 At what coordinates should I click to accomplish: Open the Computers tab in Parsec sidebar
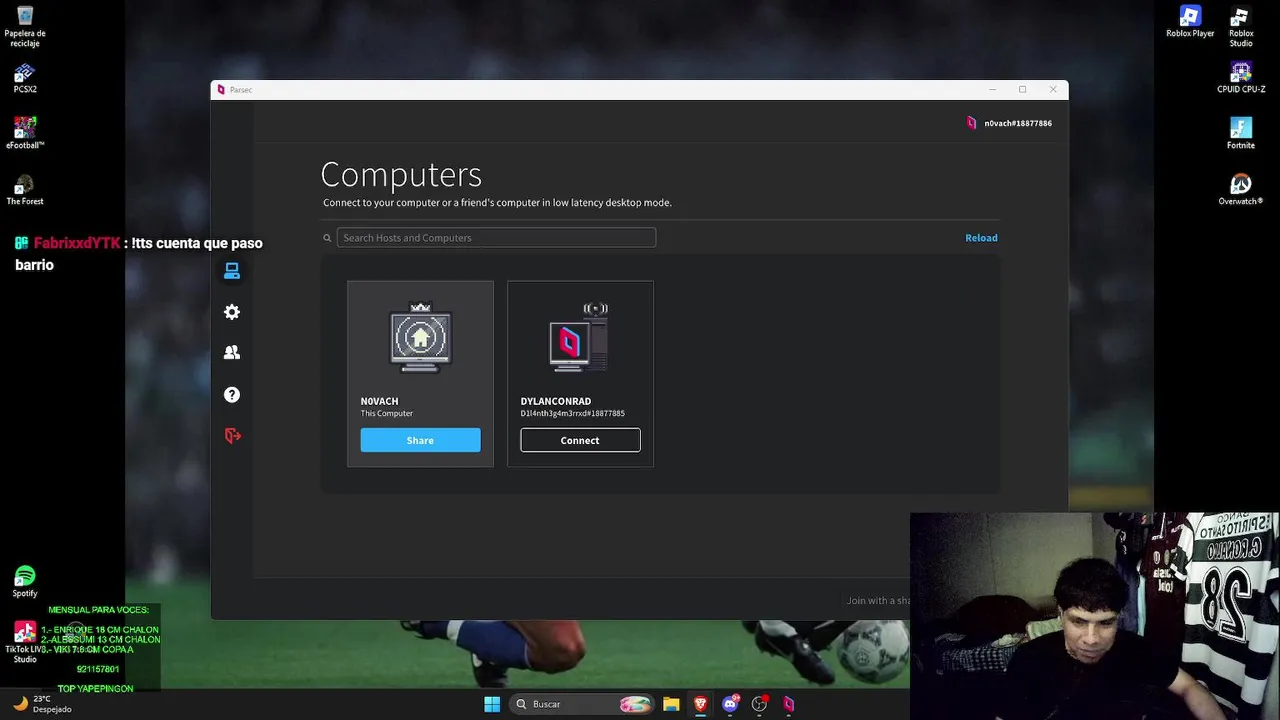(232, 271)
